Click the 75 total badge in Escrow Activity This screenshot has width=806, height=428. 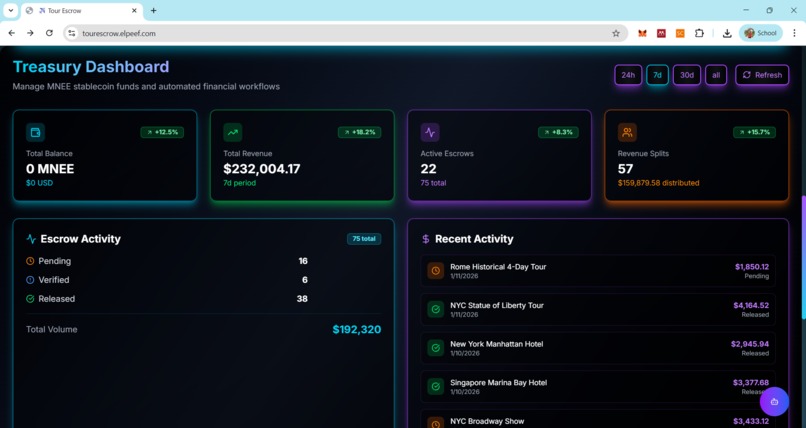(x=364, y=239)
